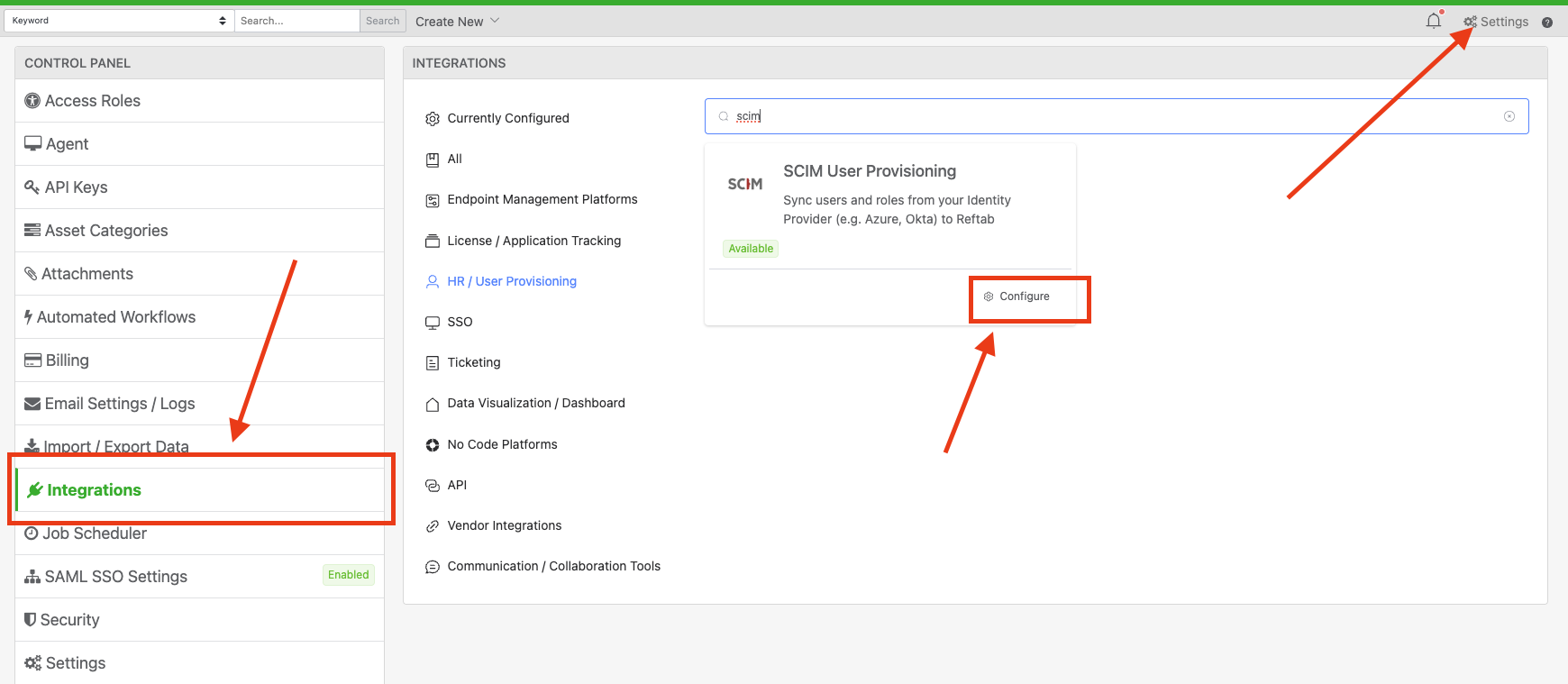Image resolution: width=1568 pixels, height=684 pixels.
Task: Open the help question mark icon
Action: 1547,23
